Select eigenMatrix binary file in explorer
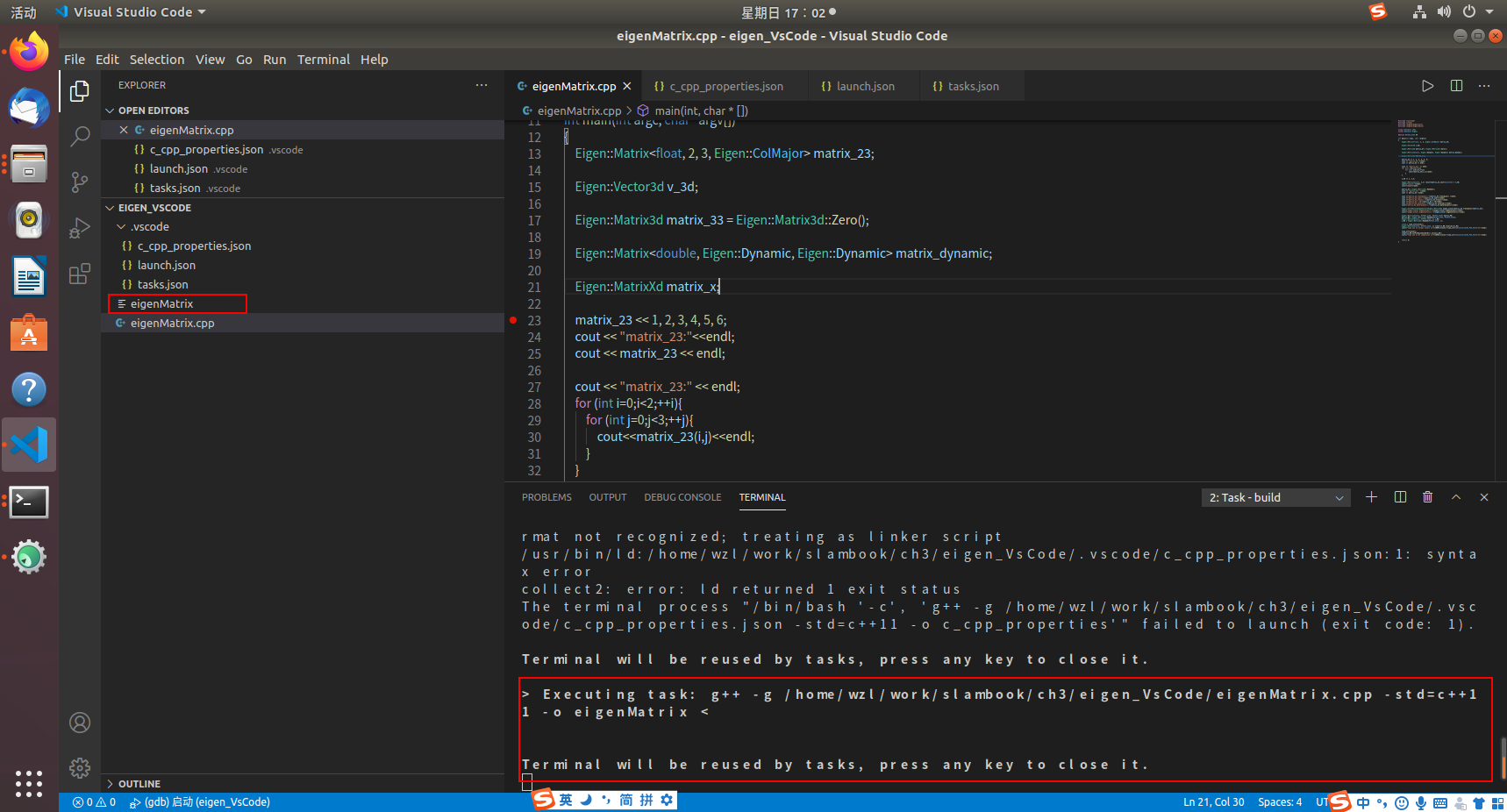This screenshot has width=1507, height=812. tap(303, 303)
